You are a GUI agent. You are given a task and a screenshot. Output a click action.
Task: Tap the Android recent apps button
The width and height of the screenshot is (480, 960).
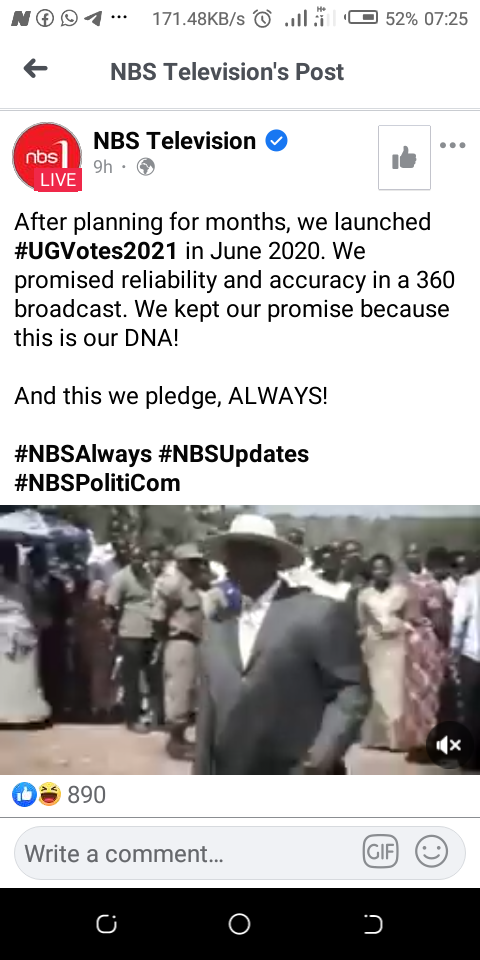[107, 924]
